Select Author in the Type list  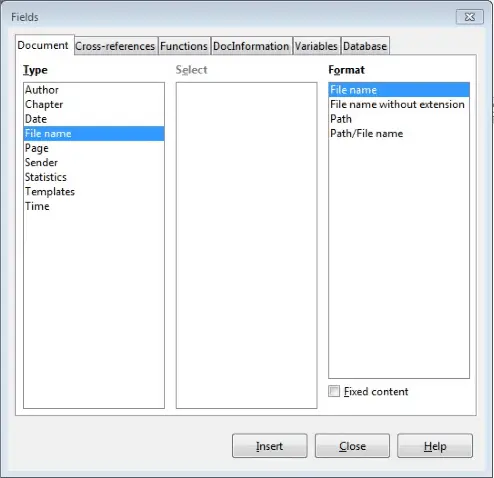94,90
